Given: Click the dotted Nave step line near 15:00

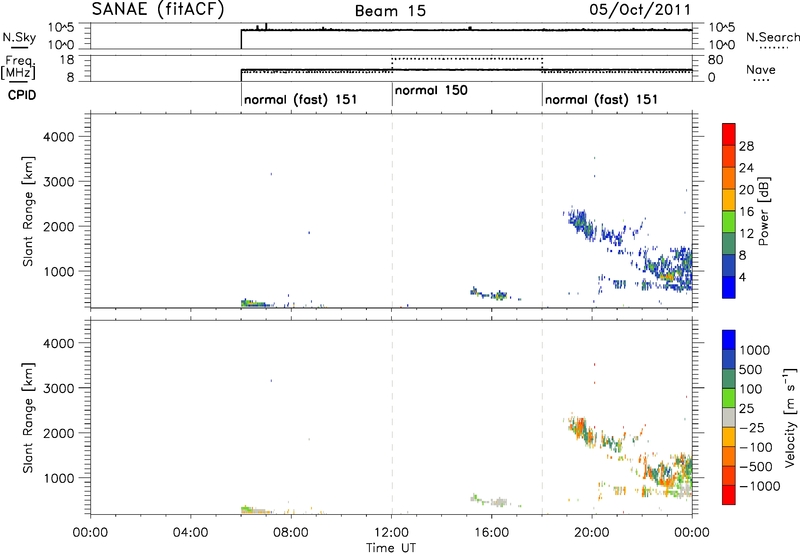Looking at the screenshot, I should 467,59.
